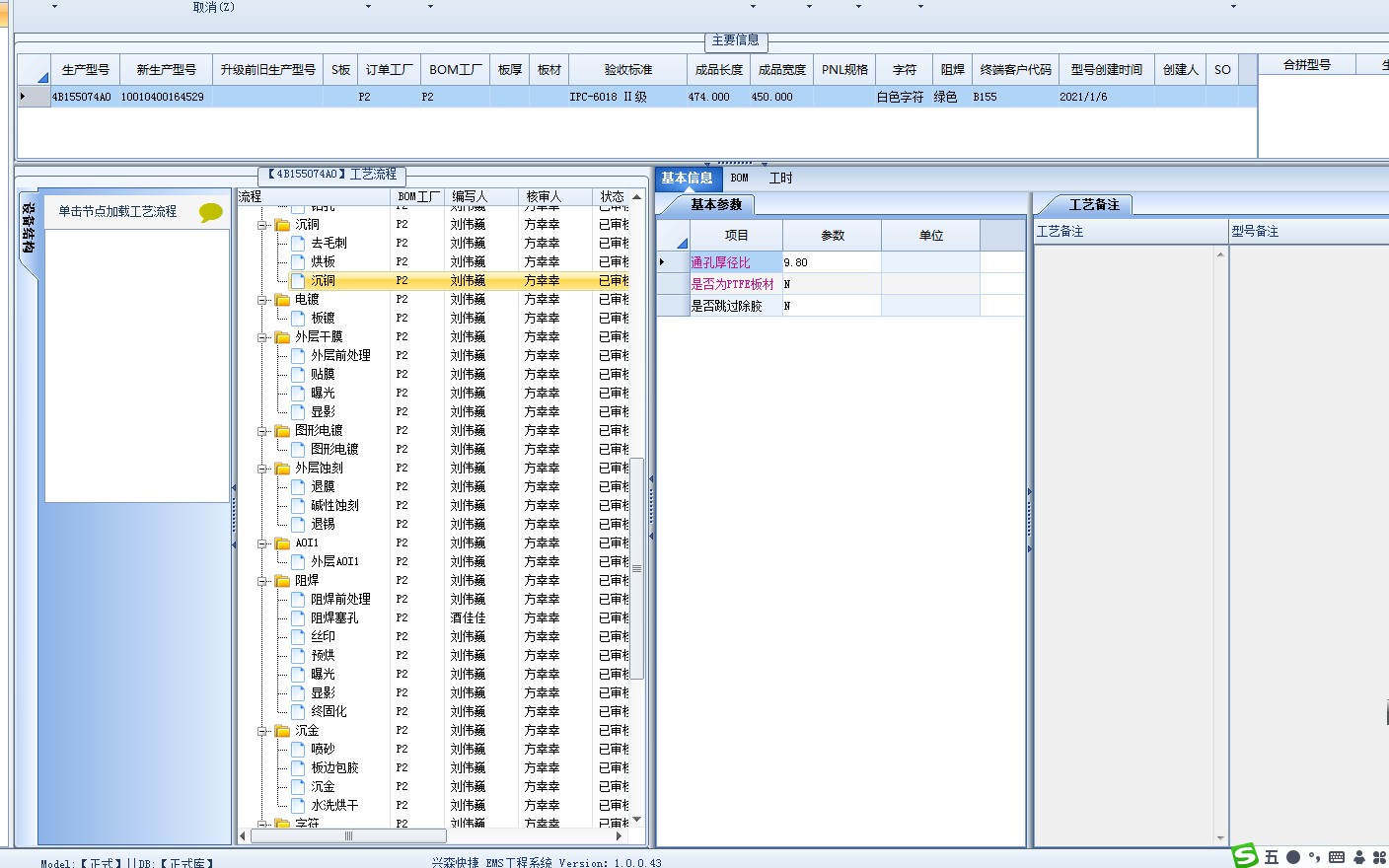Click the document icon beside 板边包胶
1389x868 pixels.
(299, 767)
